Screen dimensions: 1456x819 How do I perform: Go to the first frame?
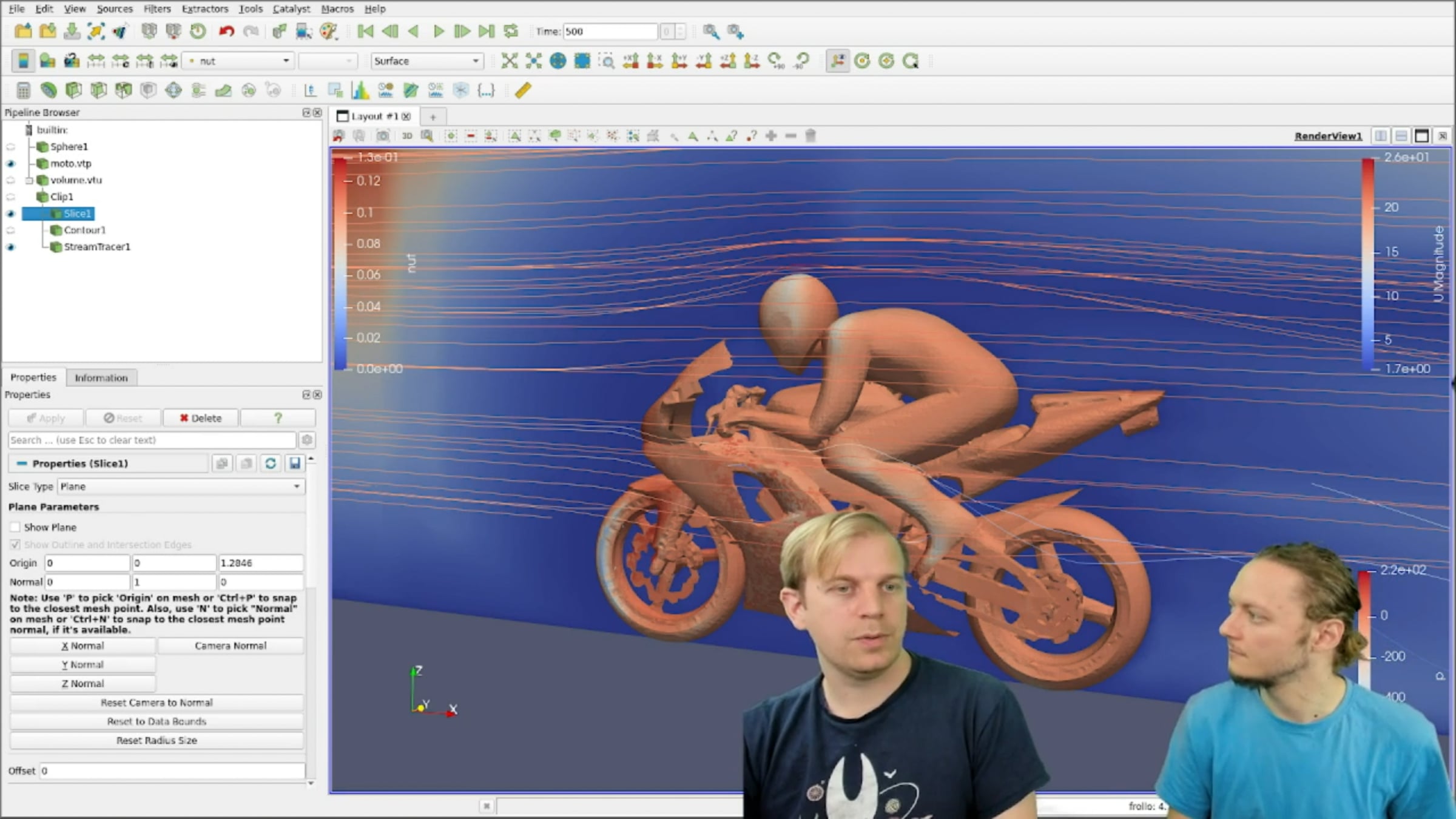365,31
